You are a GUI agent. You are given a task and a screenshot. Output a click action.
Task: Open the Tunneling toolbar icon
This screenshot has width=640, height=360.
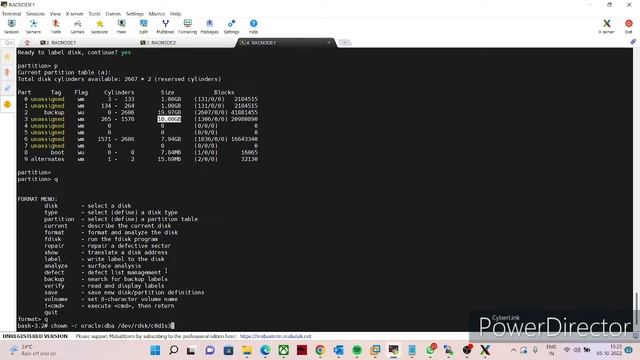187,26
